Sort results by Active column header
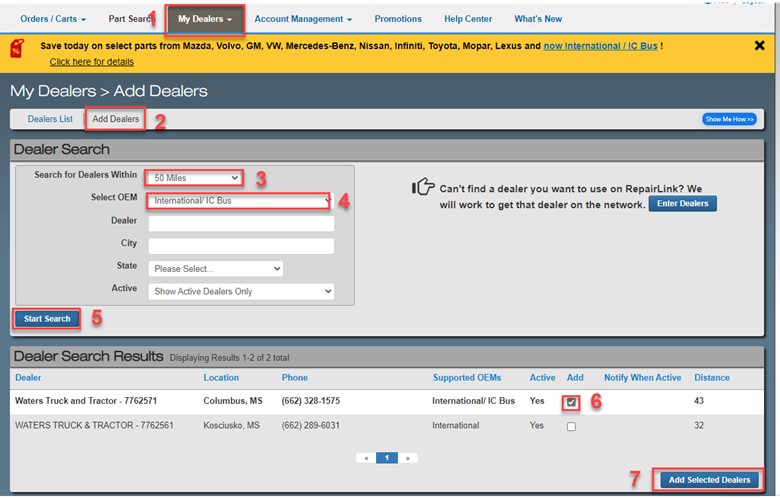 pos(542,378)
